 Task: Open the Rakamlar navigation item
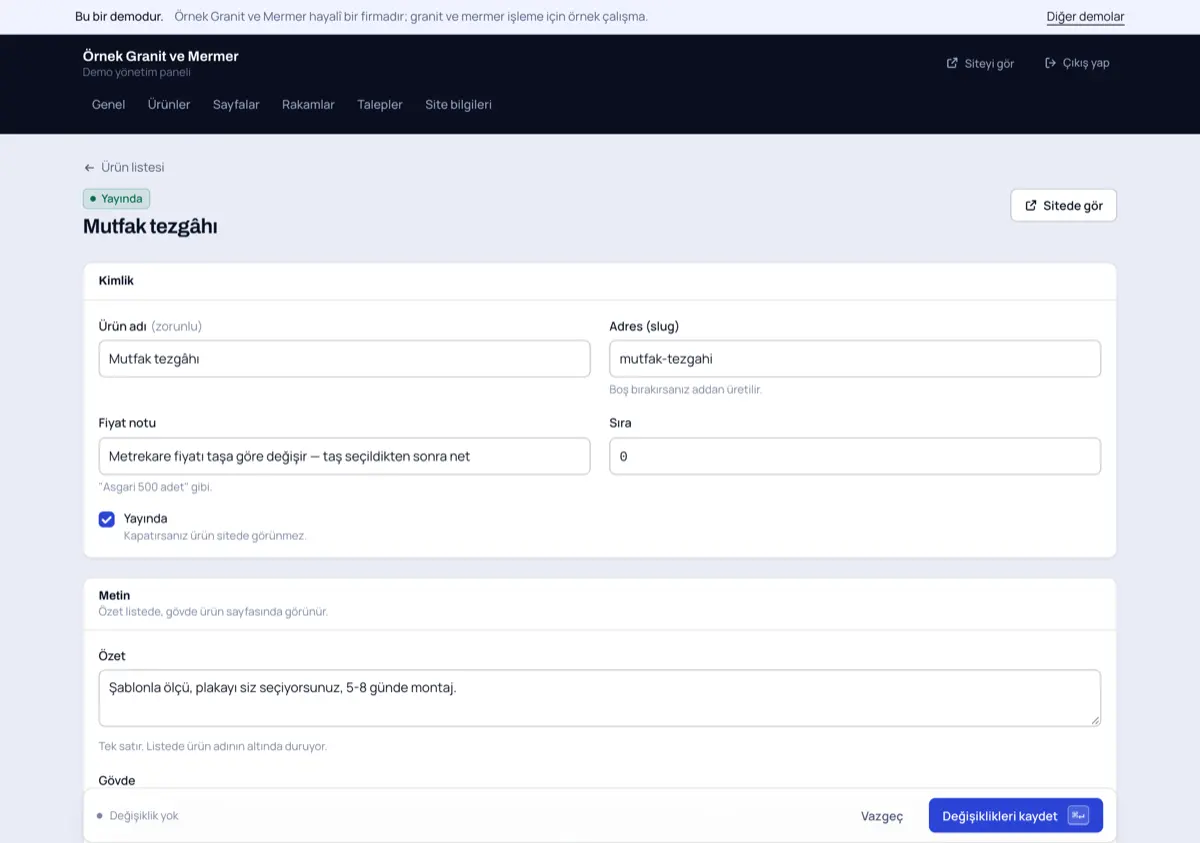(x=308, y=104)
